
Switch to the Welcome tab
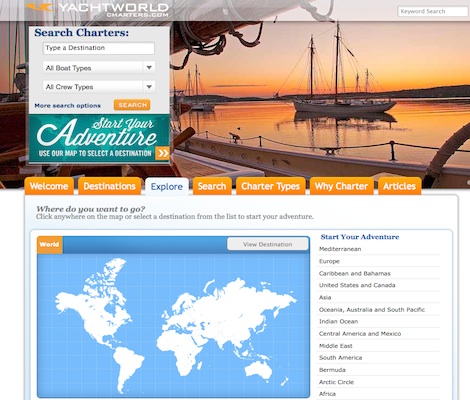pyautogui.click(x=49, y=186)
